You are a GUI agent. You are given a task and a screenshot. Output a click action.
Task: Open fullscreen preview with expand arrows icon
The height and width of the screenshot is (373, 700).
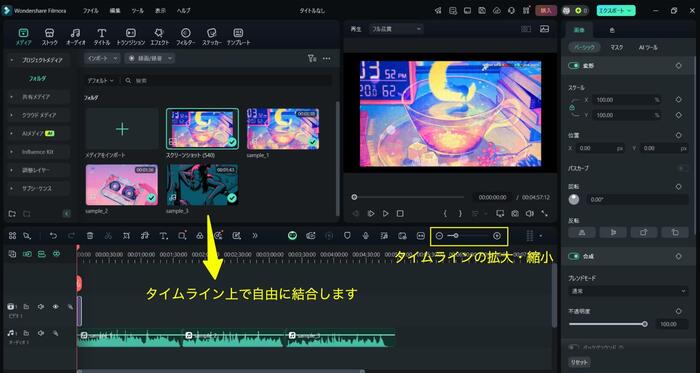point(544,214)
